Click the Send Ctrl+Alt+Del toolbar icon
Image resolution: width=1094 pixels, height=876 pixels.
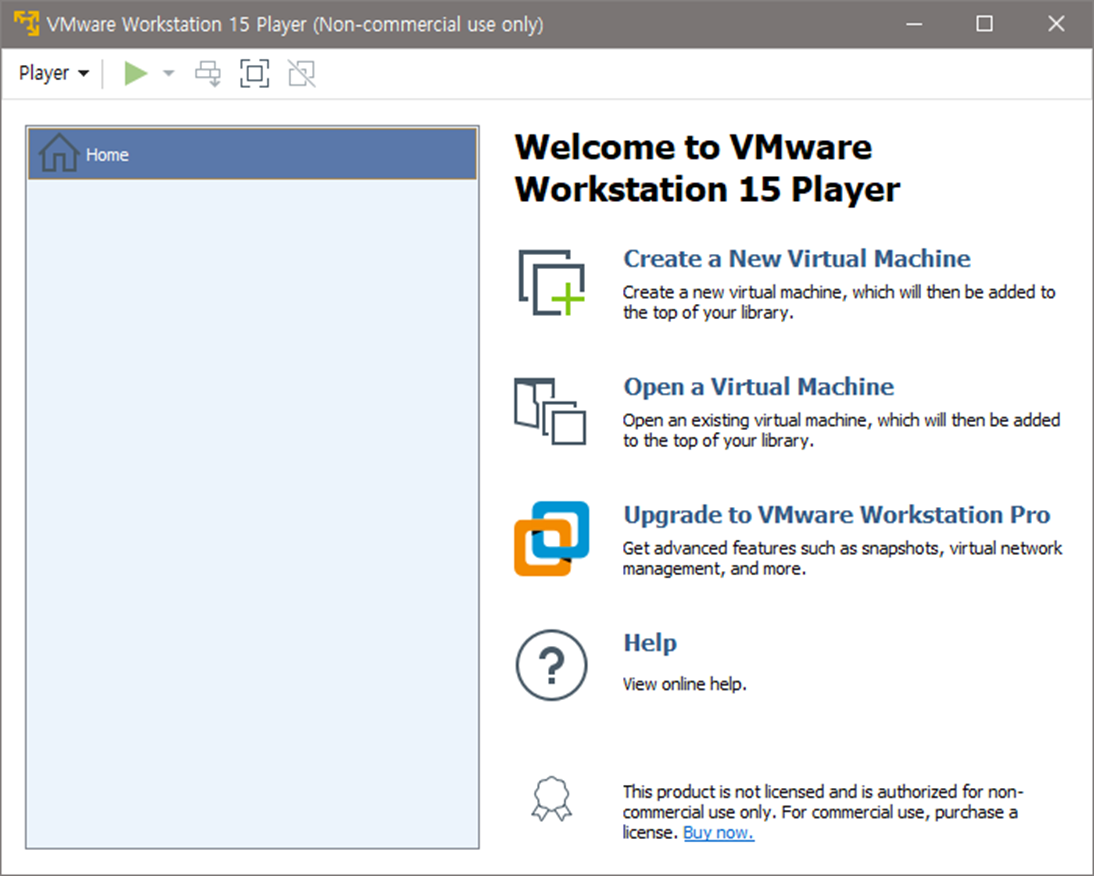coord(208,73)
